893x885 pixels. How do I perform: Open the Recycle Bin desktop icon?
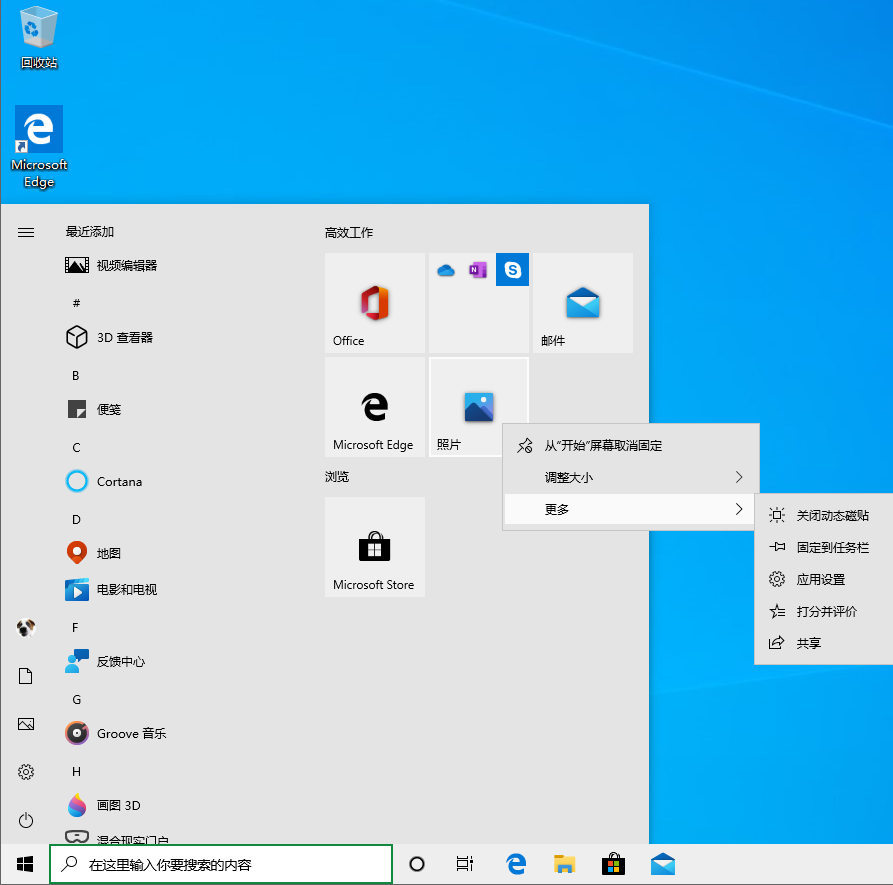[39, 37]
